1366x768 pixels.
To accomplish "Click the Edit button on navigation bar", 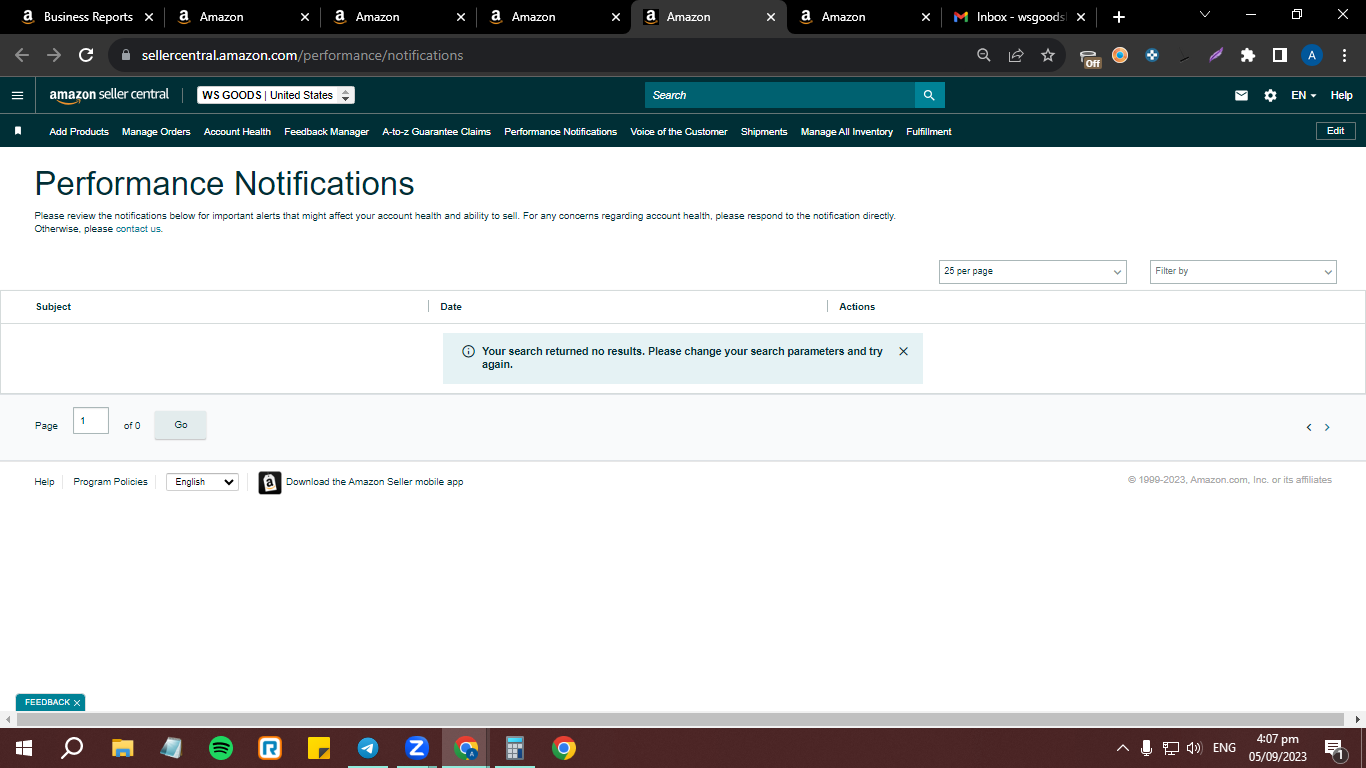I will pos(1335,131).
